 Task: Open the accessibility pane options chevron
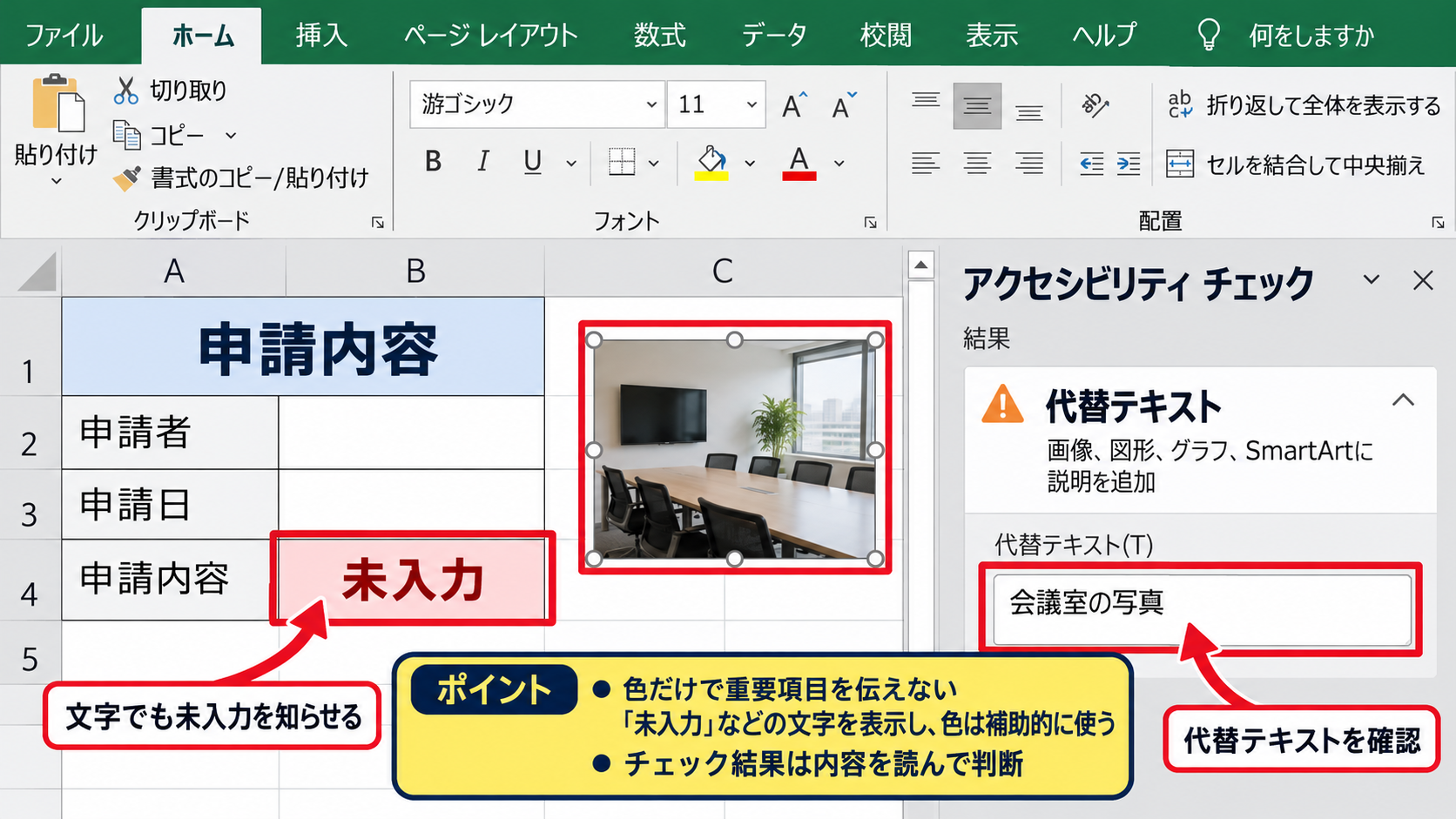(x=1372, y=279)
